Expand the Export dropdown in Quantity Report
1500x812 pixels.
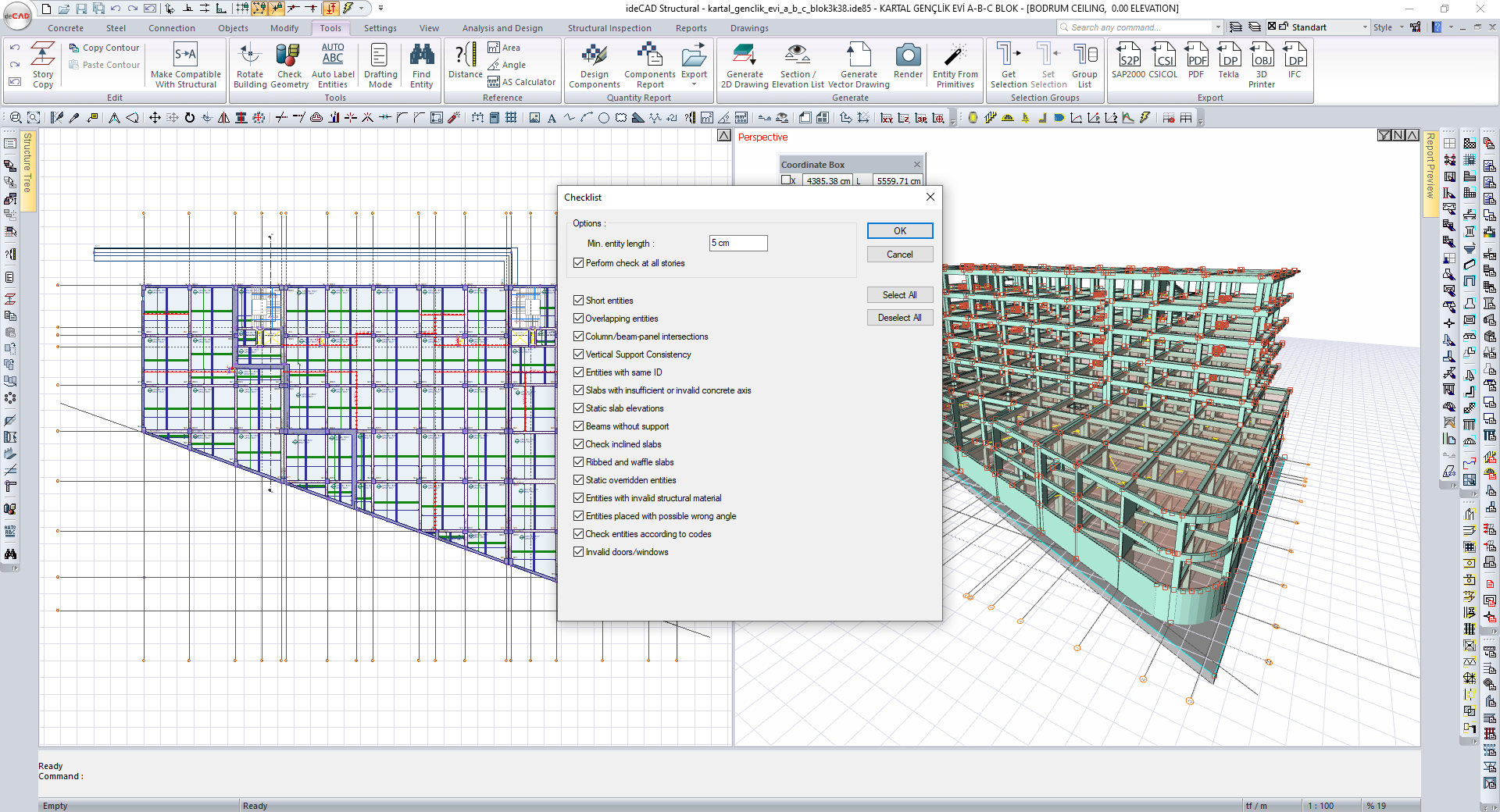[694, 83]
